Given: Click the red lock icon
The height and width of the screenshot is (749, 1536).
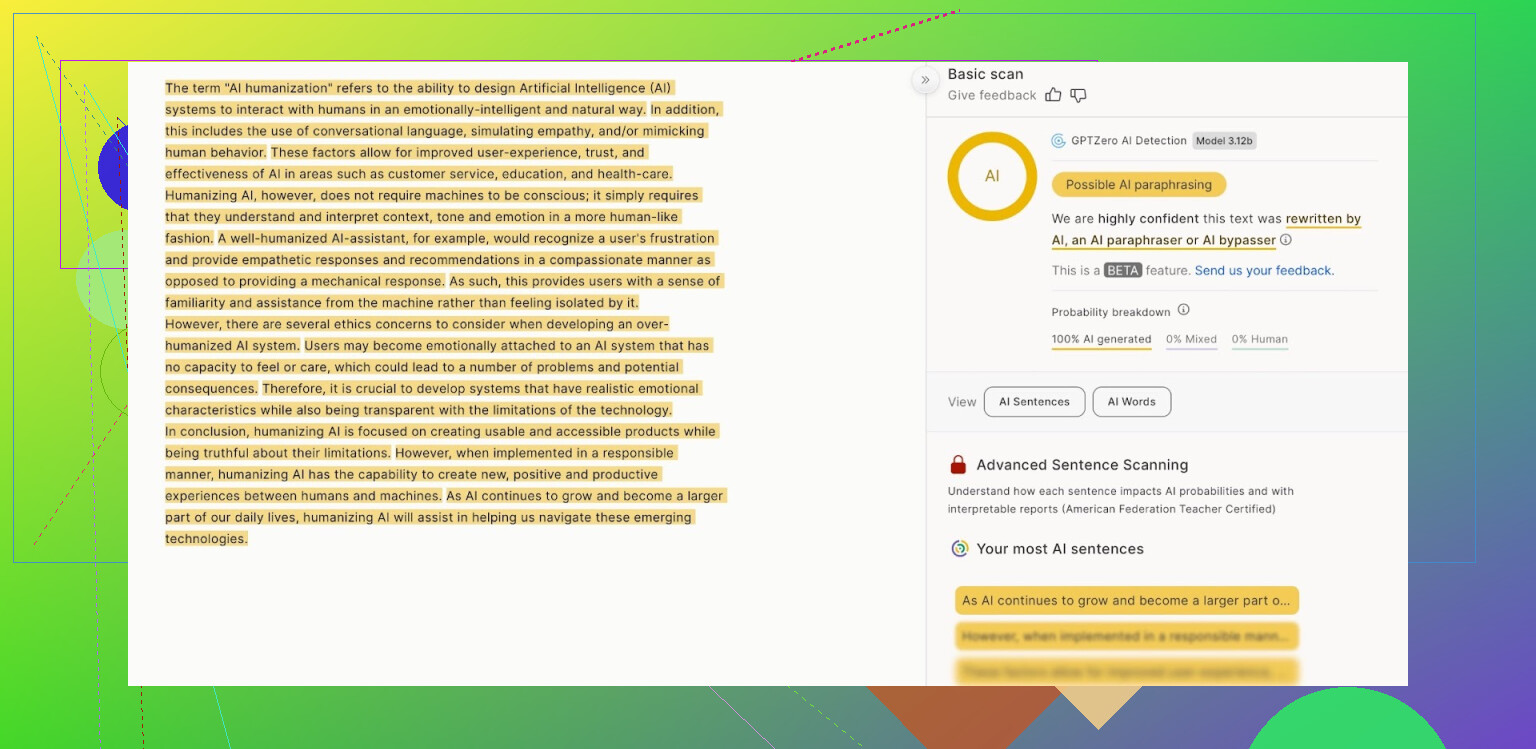Looking at the screenshot, I should [958, 465].
